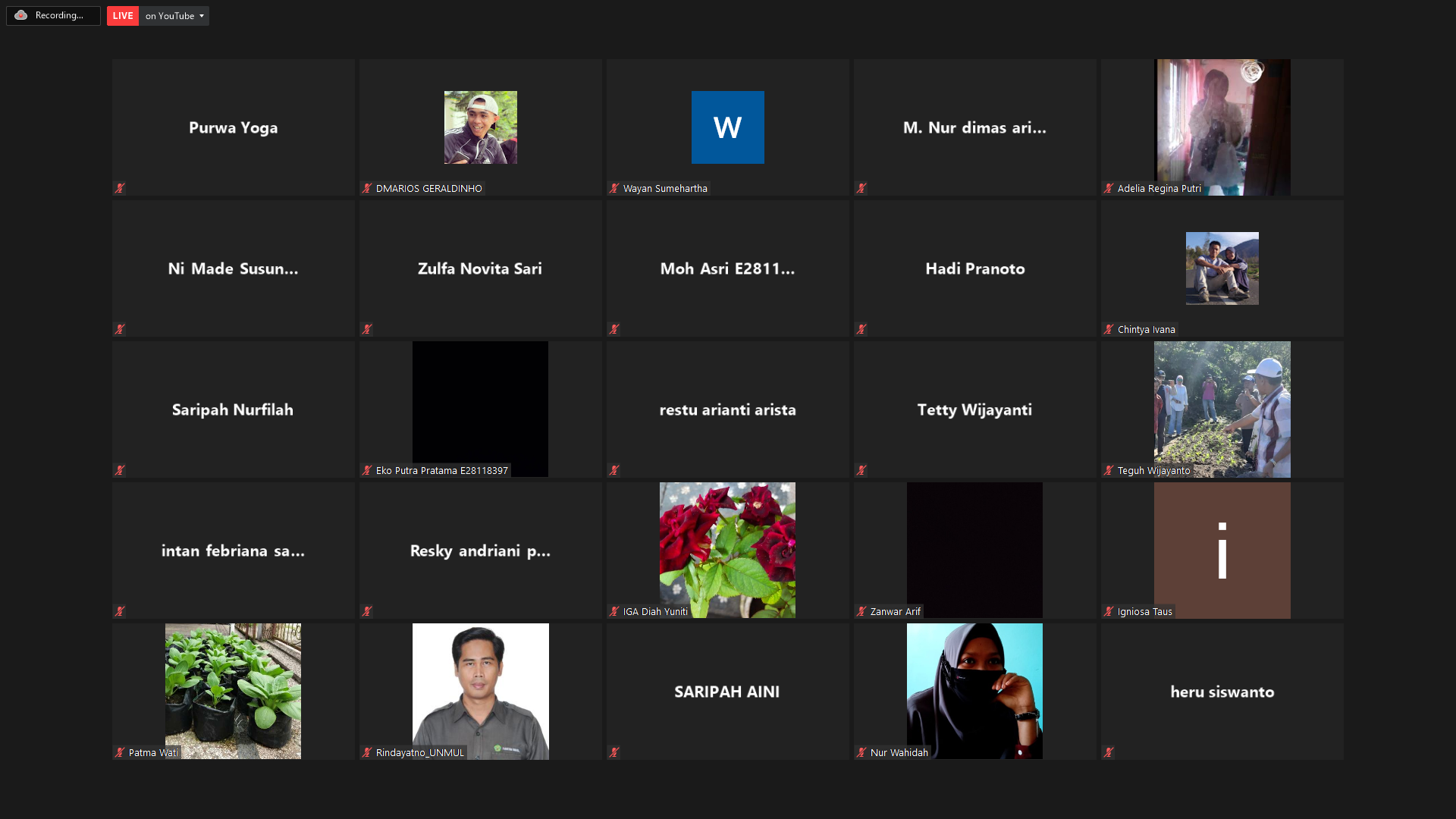Click muted mic icon beside Zanwar Arif
Screen dimensions: 1456x819
click(x=861, y=611)
